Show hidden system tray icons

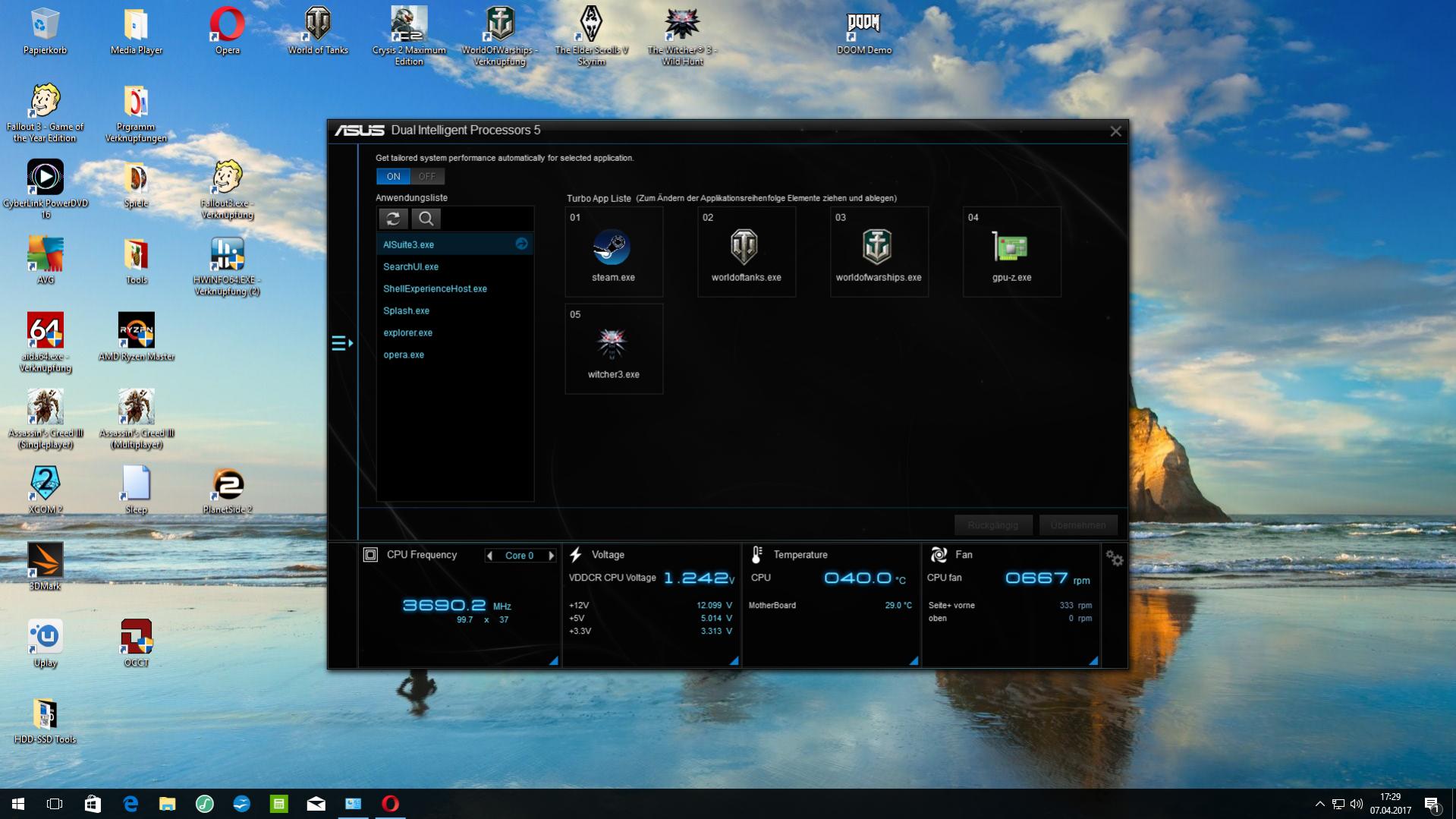tap(1319, 804)
